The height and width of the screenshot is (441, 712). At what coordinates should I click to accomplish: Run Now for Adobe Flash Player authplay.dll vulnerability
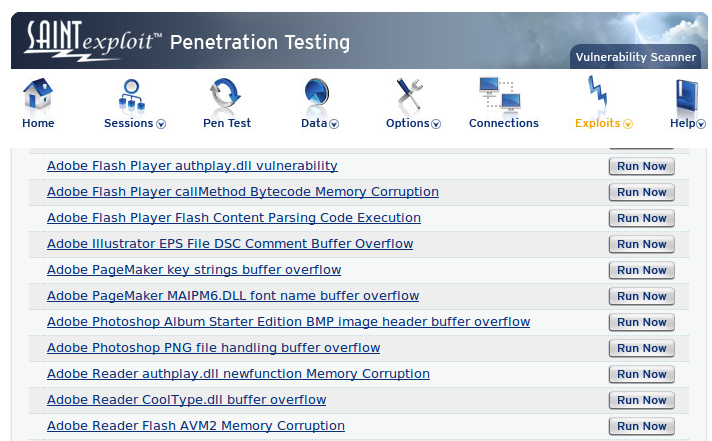coord(642,166)
